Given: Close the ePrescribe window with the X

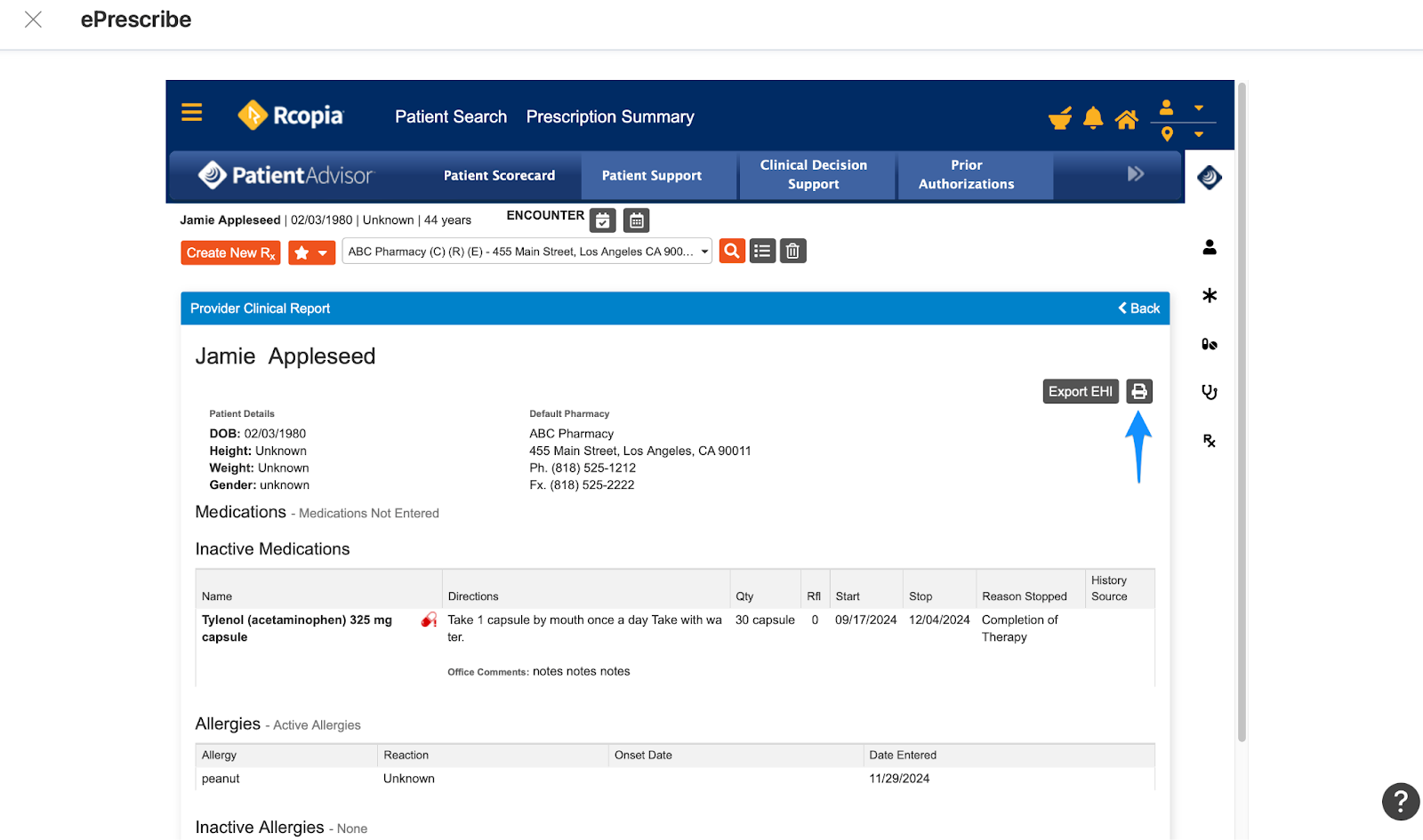Looking at the screenshot, I should [33, 20].
